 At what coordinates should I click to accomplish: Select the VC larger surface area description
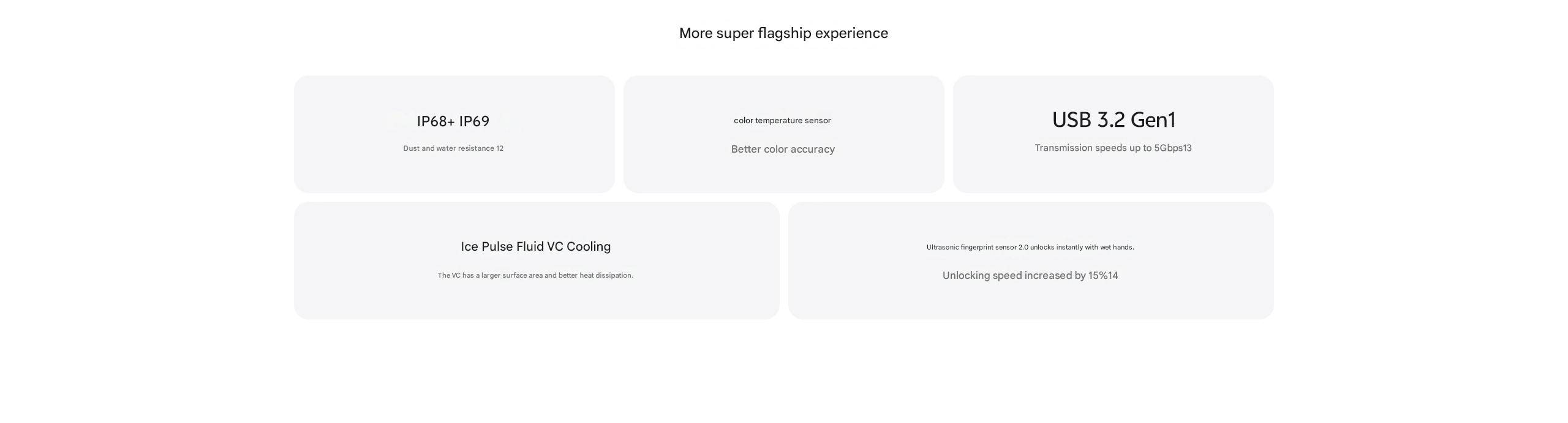tap(535, 276)
